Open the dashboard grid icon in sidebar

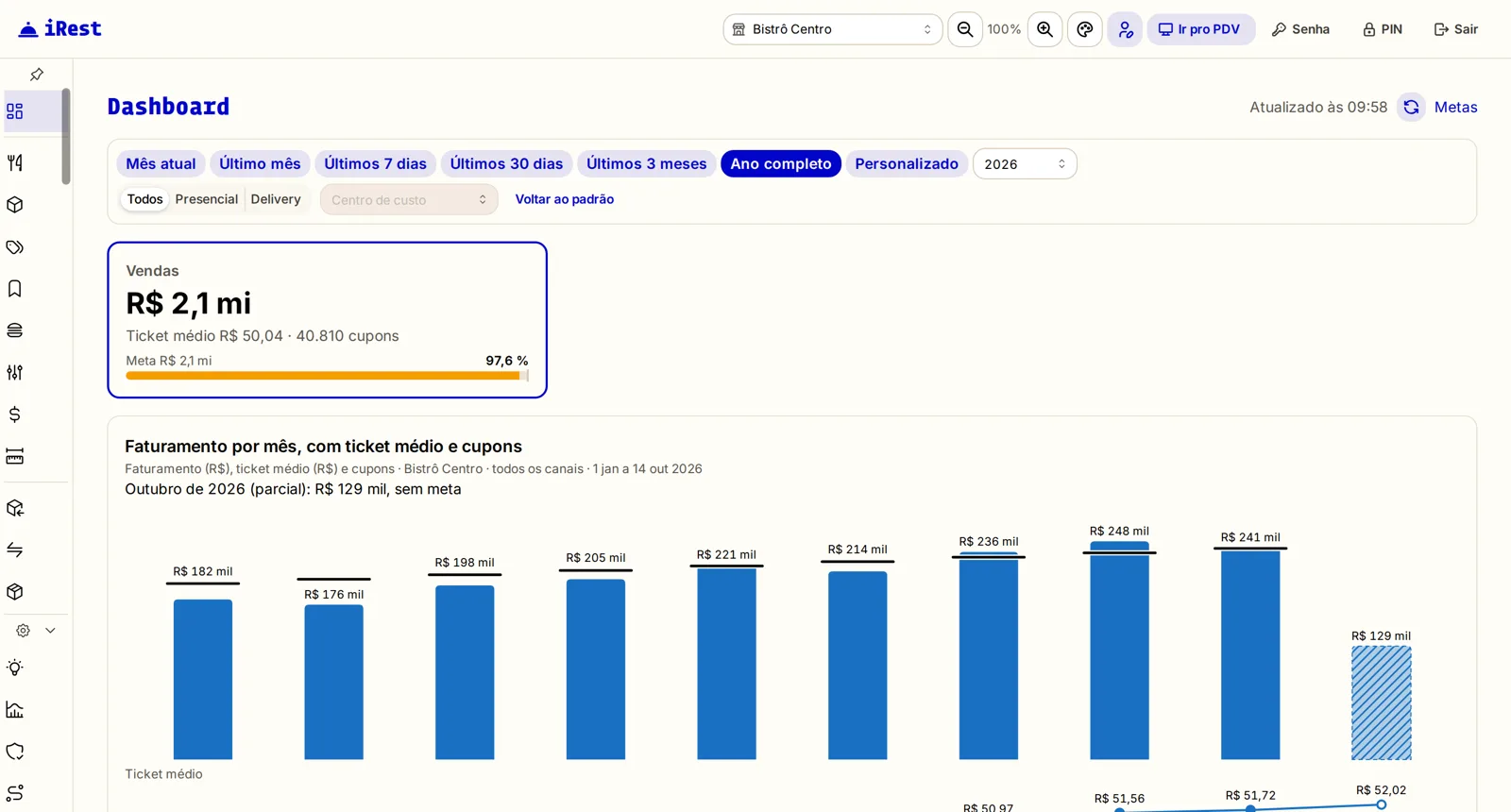[x=15, y=111]
